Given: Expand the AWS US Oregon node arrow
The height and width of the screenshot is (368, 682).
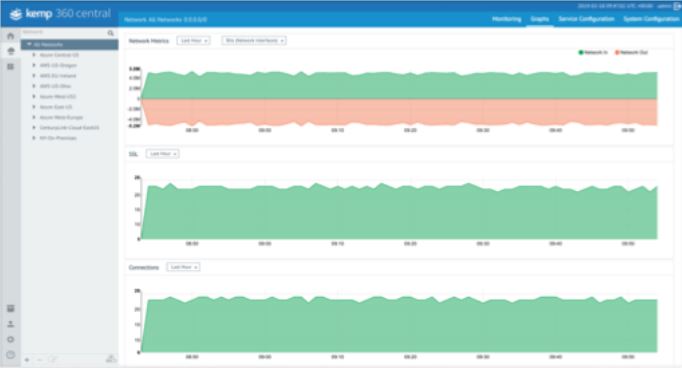Looking at the screenshot, I should [34, 65].
